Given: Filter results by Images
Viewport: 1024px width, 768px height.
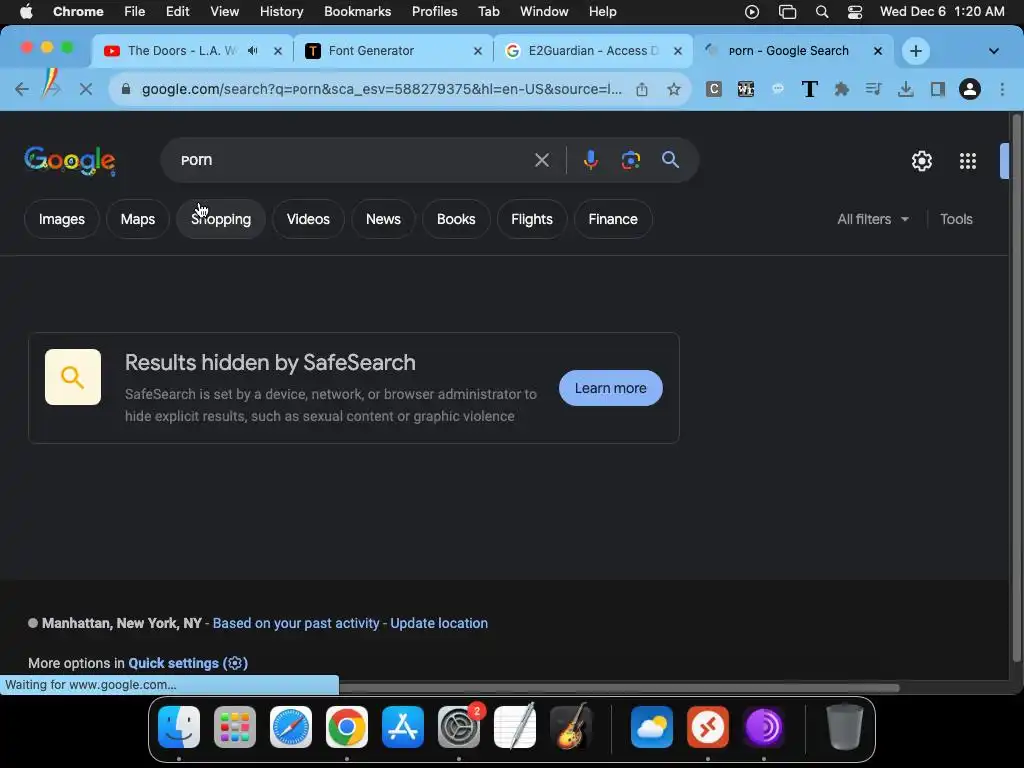Looking at the screenshot, I should [x=61, y=219].
